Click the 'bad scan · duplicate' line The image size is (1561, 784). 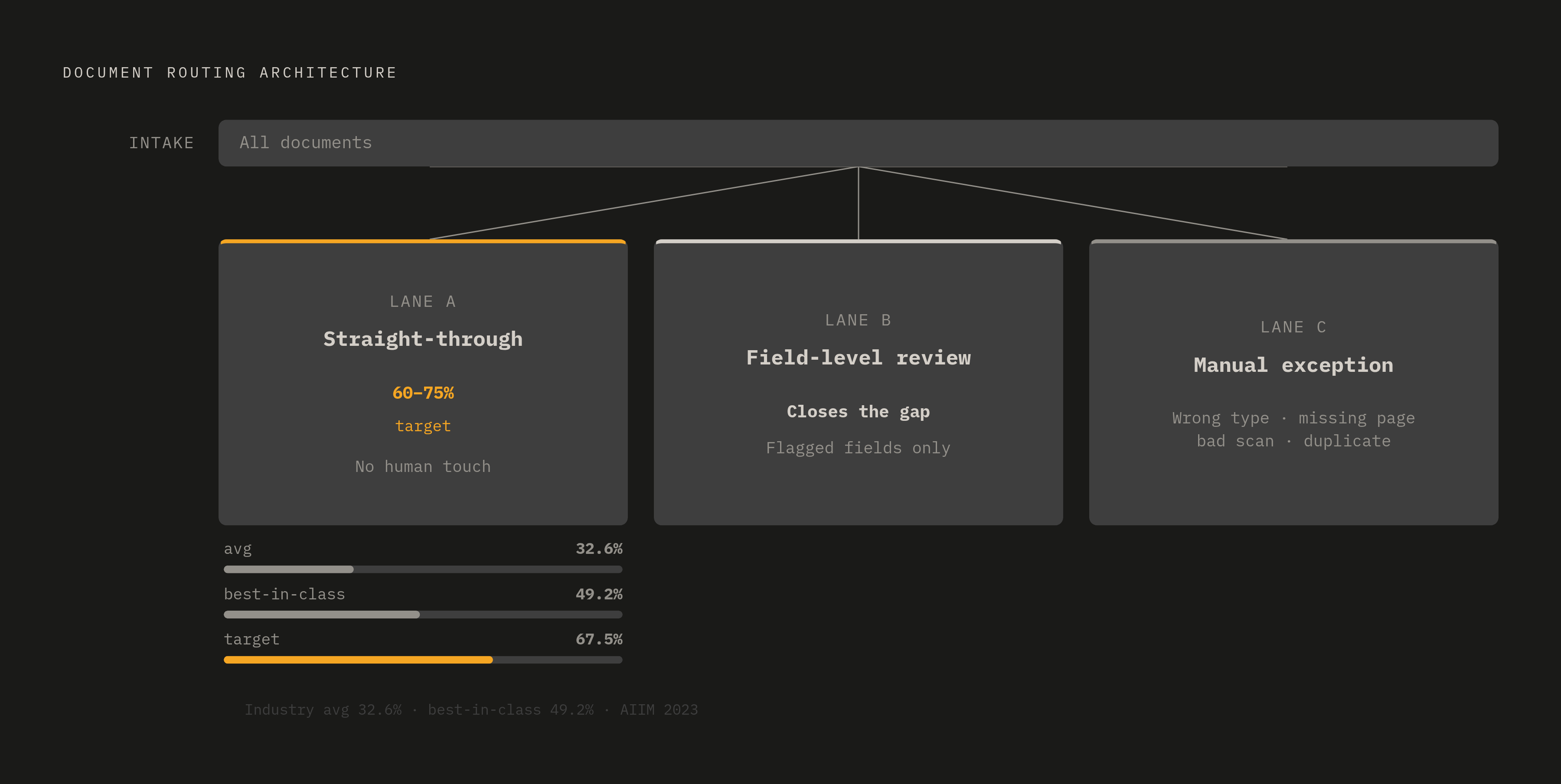(x=1294, y=441)
